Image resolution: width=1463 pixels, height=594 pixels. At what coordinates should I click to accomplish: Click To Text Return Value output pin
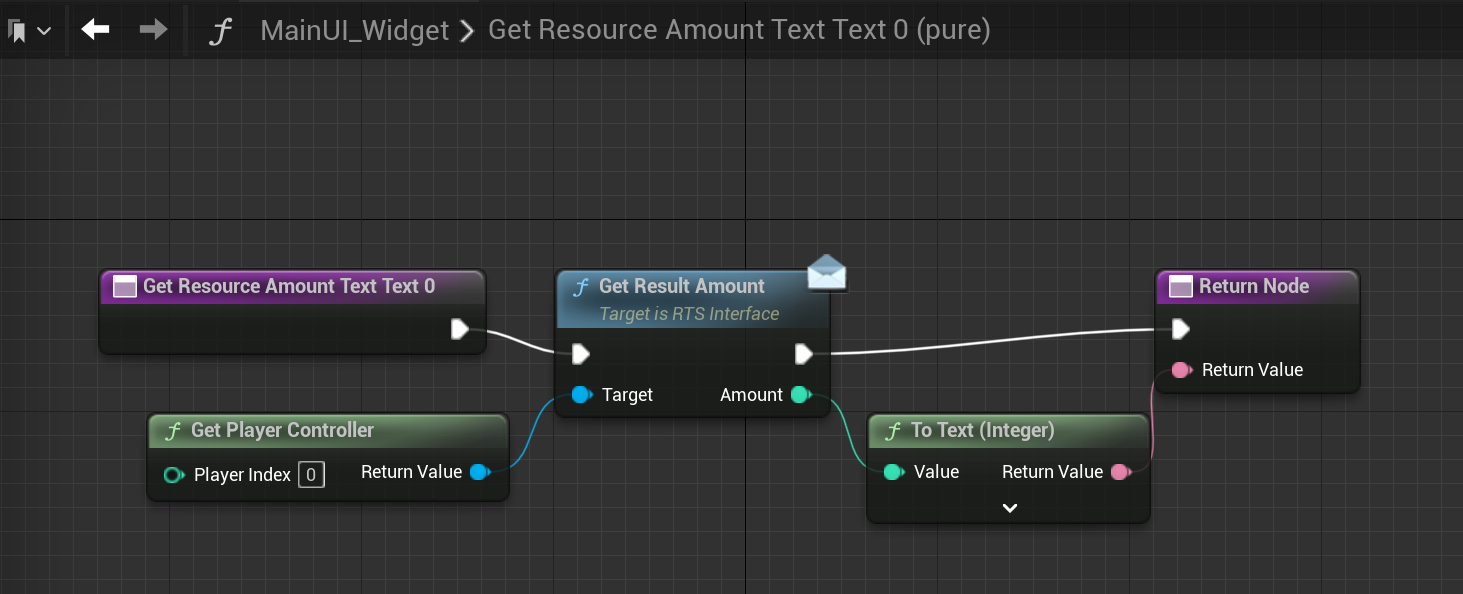click(x=1121, y=472)
